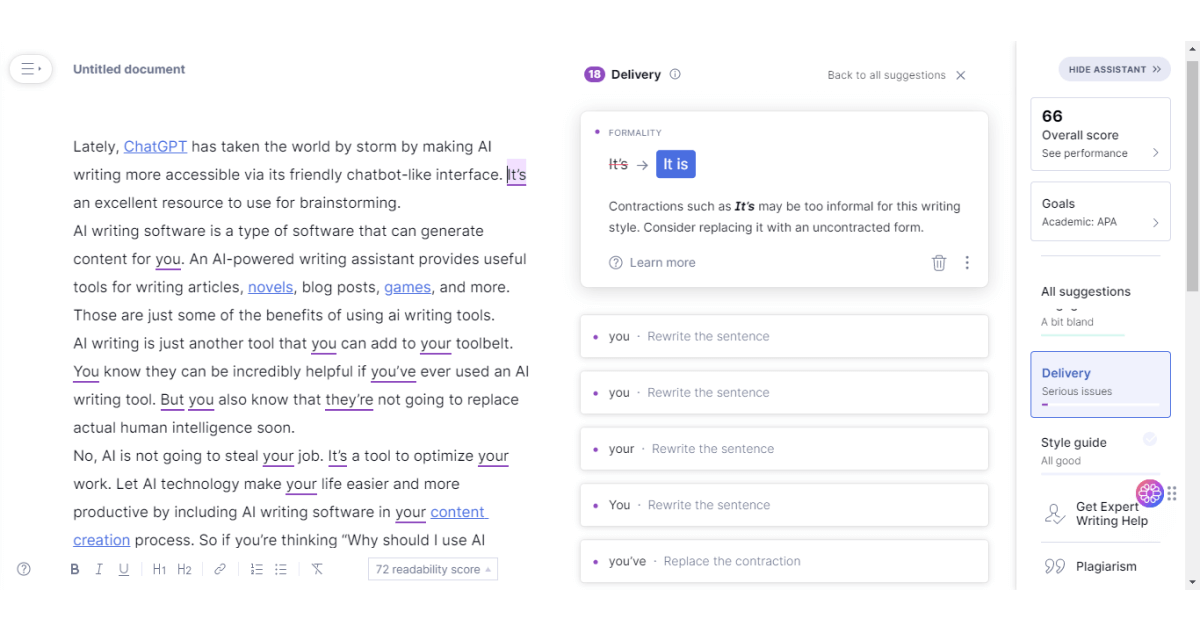Follow the ChatGPT link in the document
1200x630 pixels.
point(155,146)
